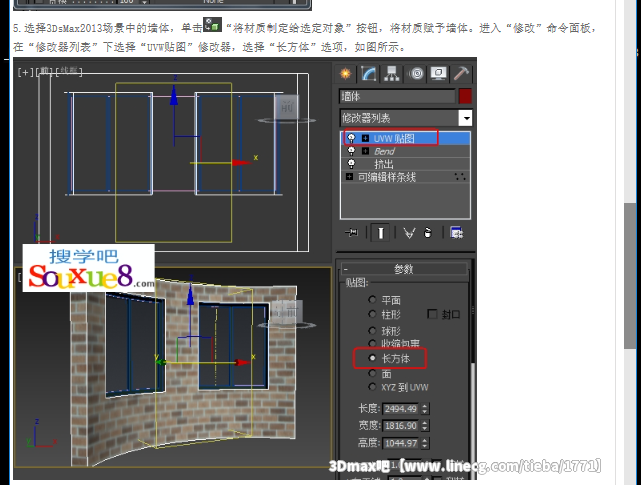
Task: Toggle the UVW 贴图 lightbulb
Action: coord(351,138)
